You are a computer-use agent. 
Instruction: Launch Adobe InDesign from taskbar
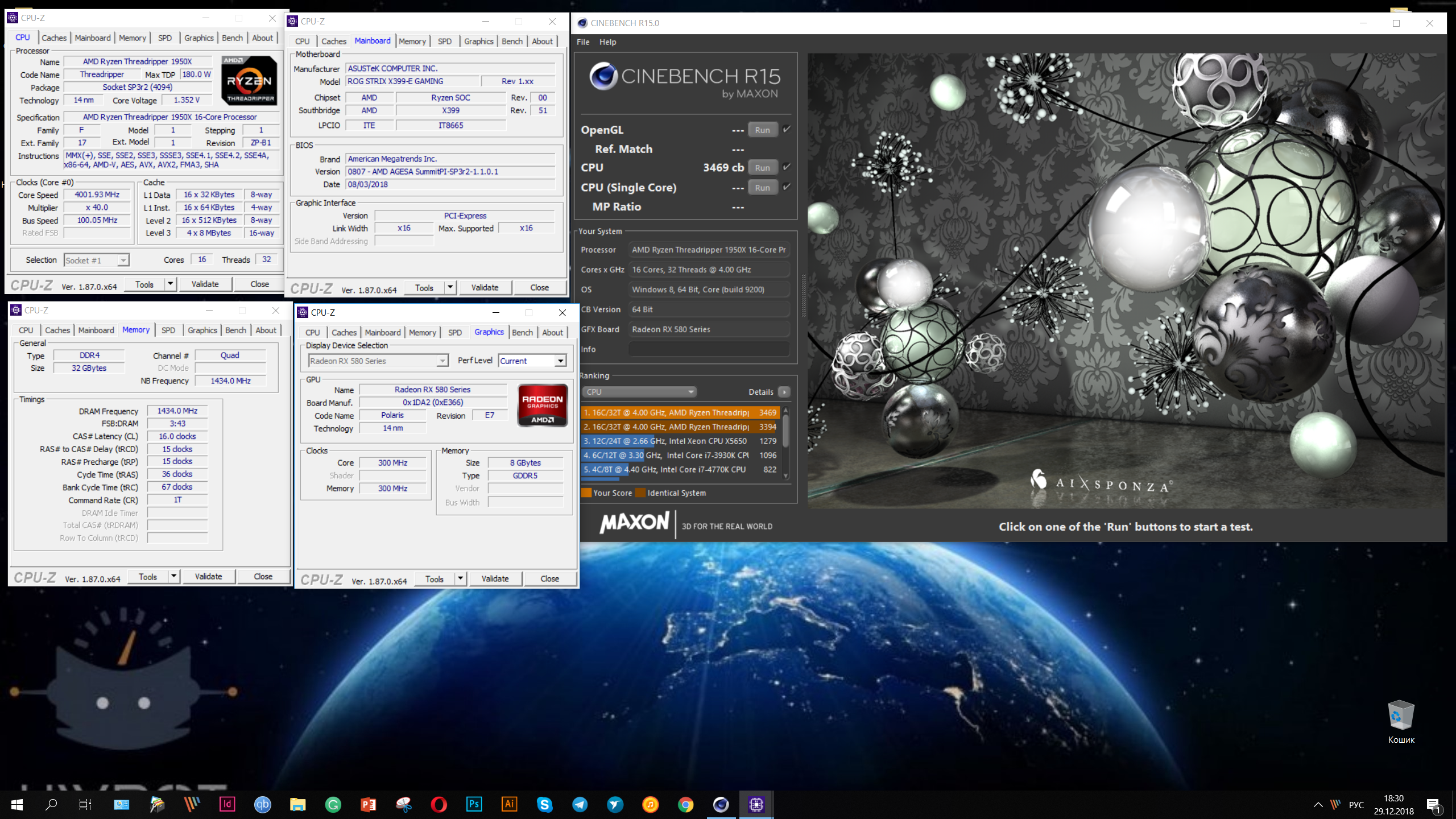click(x=227, y=805)
